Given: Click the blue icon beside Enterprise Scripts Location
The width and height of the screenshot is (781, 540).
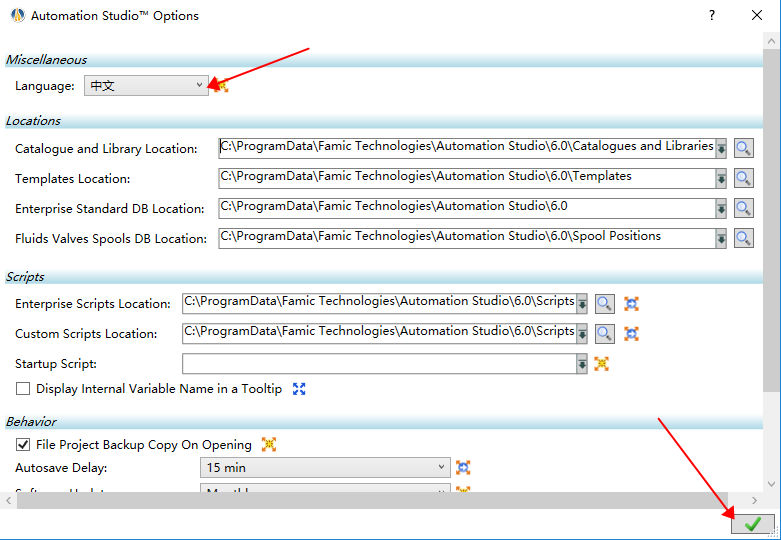Looking at the screenshot, I should (632, 304).
